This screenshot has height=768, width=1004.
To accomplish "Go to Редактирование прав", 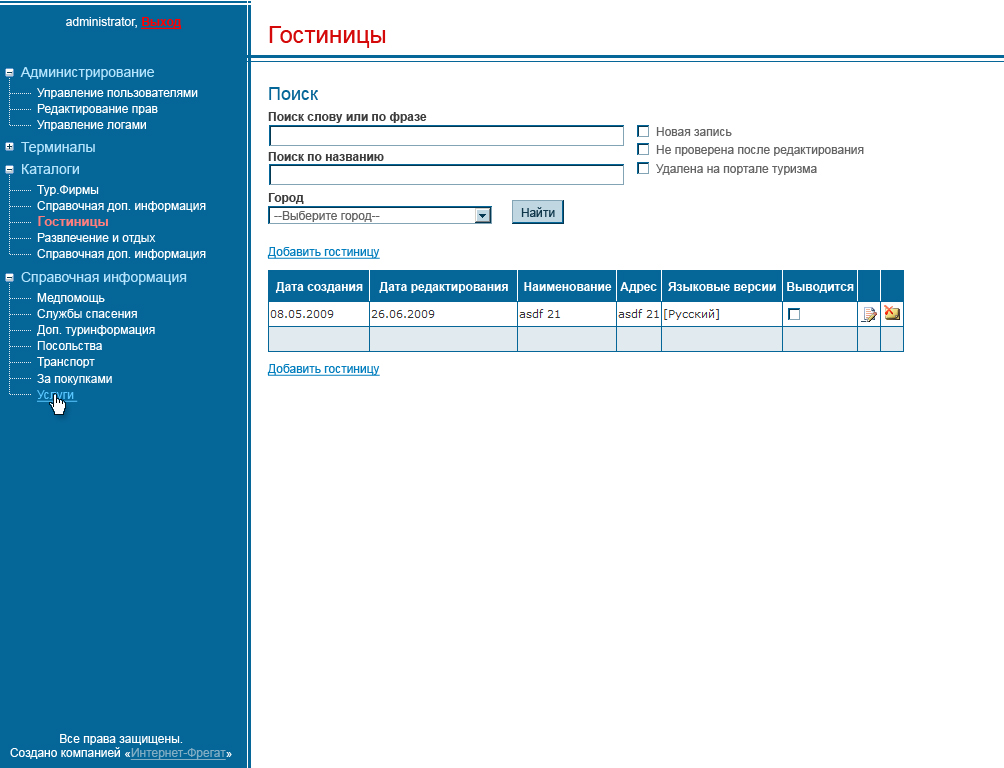I will pos(97,109).
